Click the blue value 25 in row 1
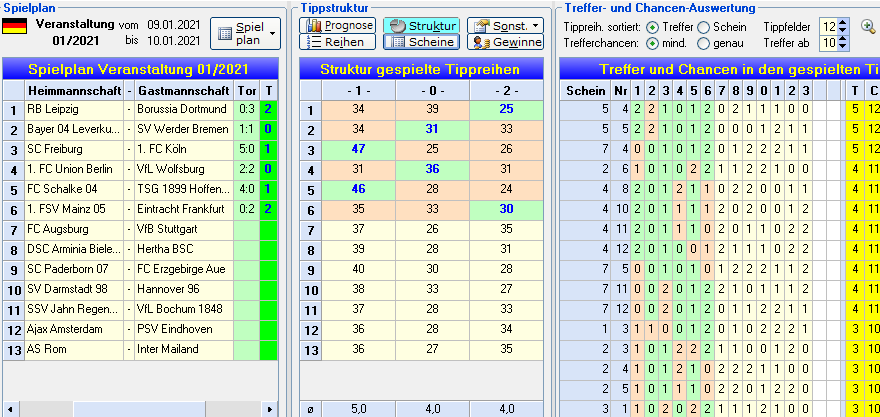The height and width of the screenshot is (417, 880). [506, 109]
